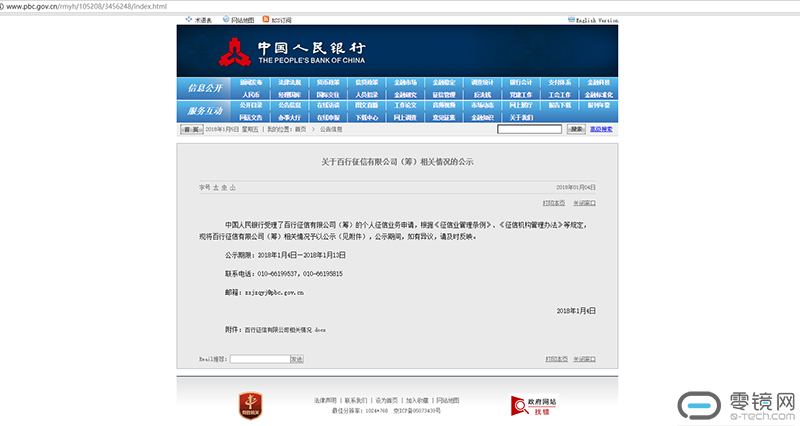The height and width of the screenshot is (426, 800).
Task: Click the 发送 button beside Email field
Action: point(297,359)
